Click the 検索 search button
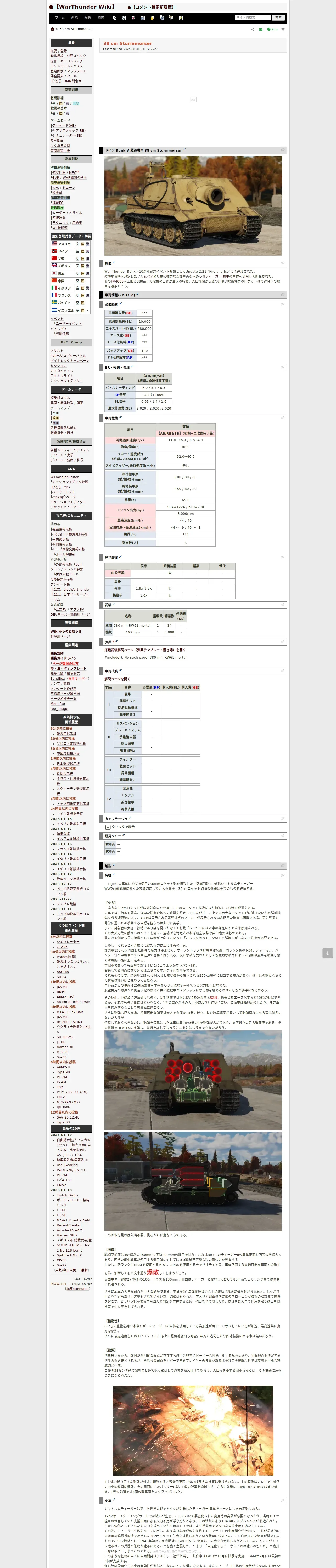This screenshot has height=1568, width=336. [279, 18]
